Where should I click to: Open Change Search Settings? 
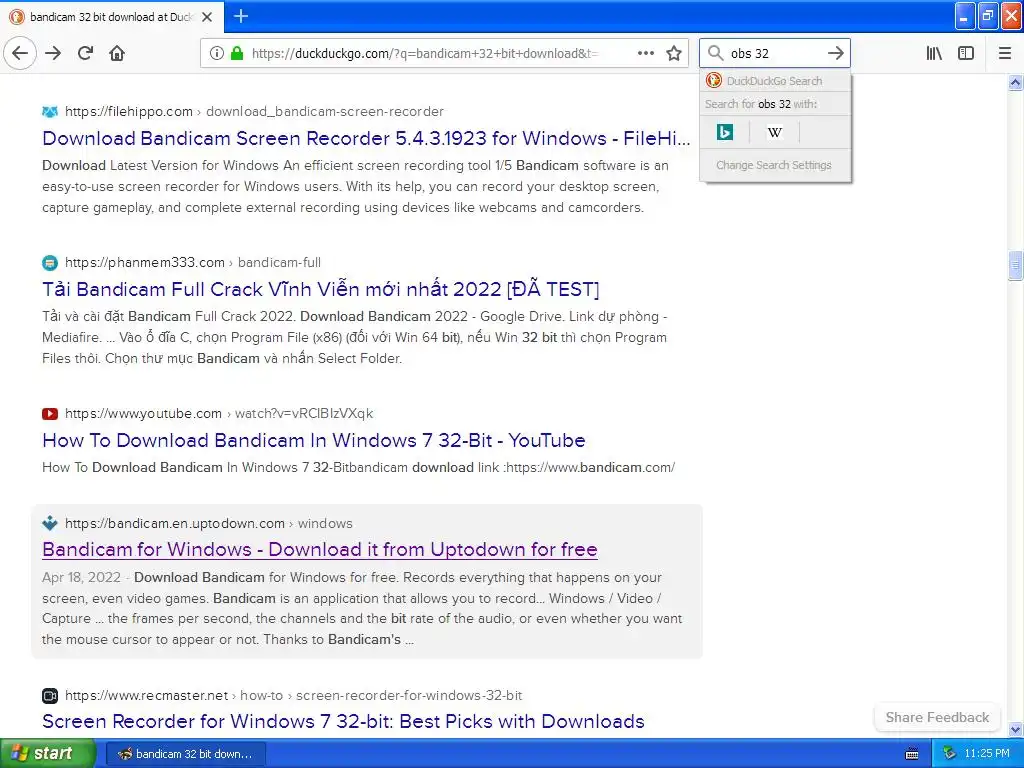pos(775,165)
